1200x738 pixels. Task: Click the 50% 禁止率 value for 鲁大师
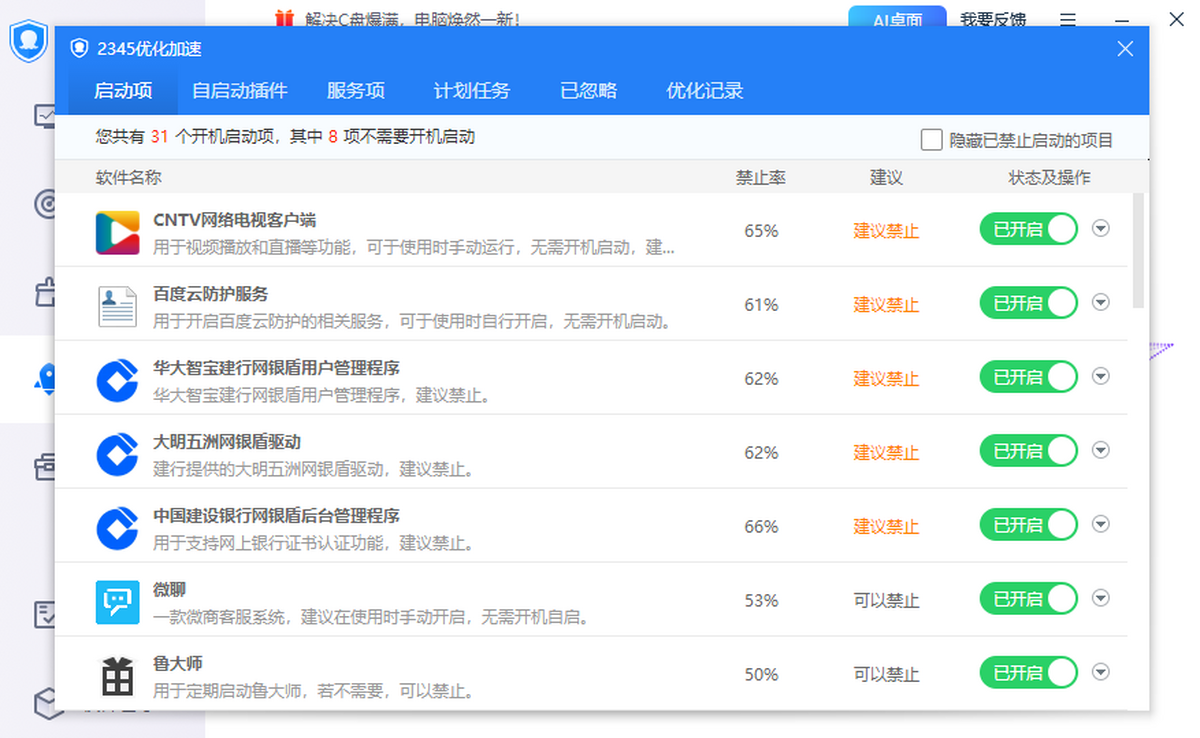click(761, 675)
